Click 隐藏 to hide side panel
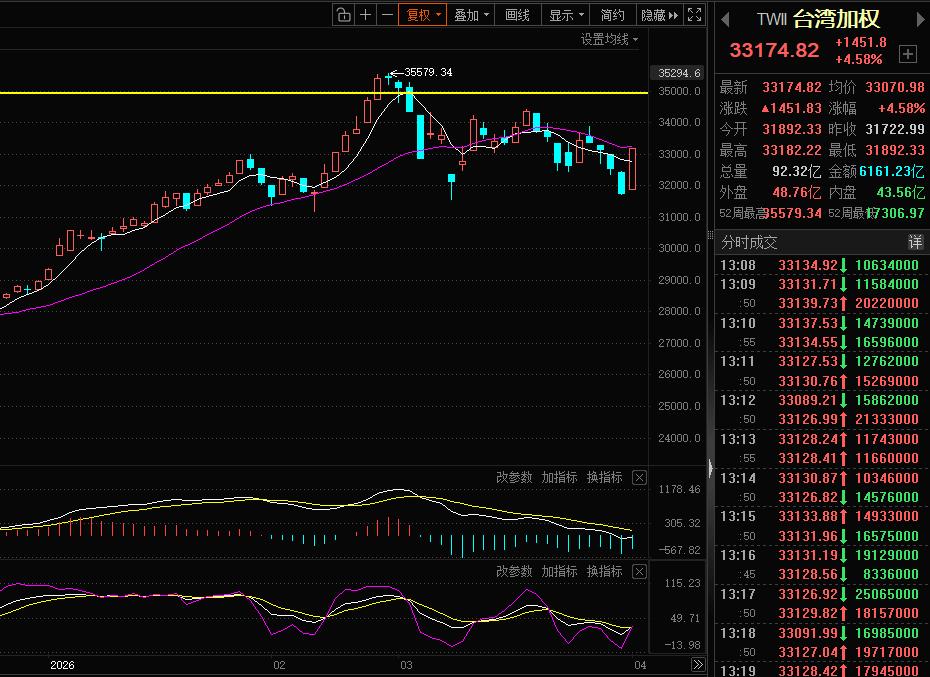Image resolution: width=930 pixels, height=677 pixels. click(x=659, y=15)
